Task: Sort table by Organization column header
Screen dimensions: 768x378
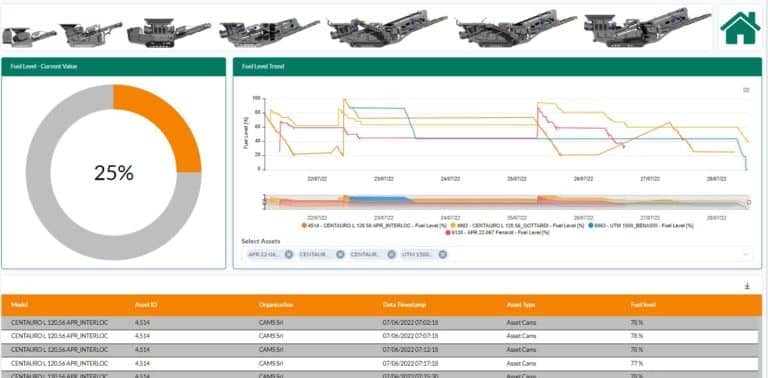Action: 276,305
